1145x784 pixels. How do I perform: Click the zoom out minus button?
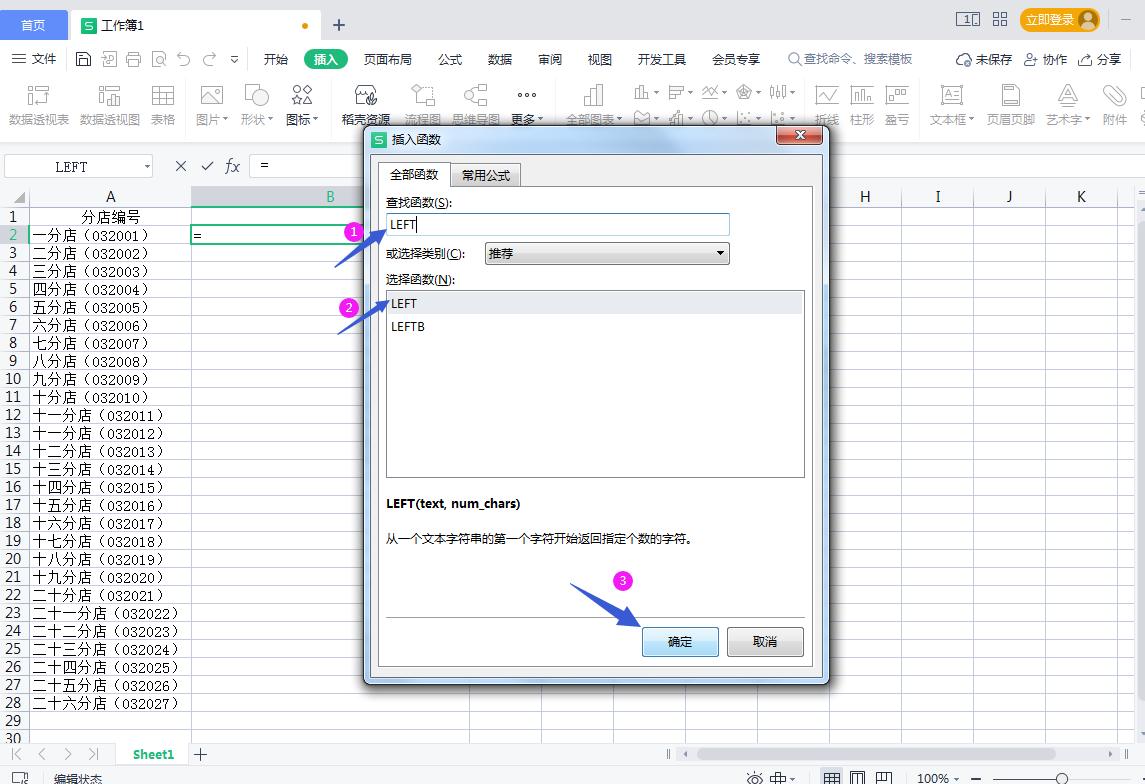pyautogui.click(x=976, y=779)
